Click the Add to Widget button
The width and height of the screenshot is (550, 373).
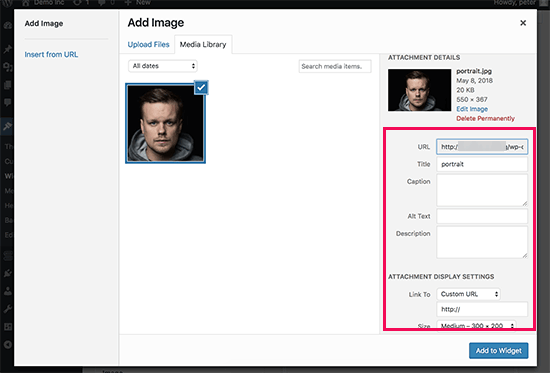[498, 351]
